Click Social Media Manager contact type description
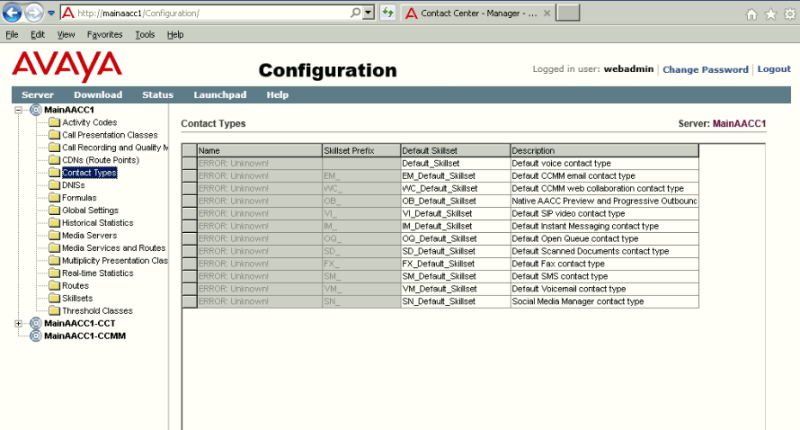800x430 pixels. [604, 301]
